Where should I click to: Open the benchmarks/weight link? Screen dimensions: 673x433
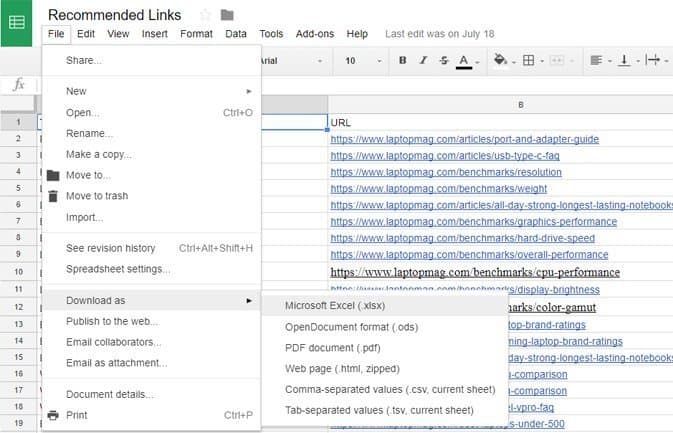coord(439,188)
